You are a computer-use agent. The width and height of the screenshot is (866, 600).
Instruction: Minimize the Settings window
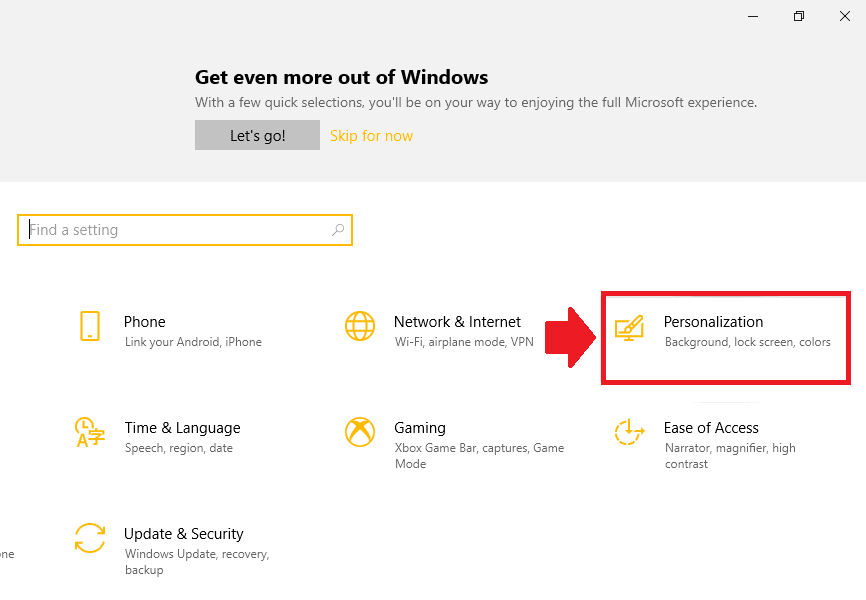pyautogui.click(x=753, y=16)
